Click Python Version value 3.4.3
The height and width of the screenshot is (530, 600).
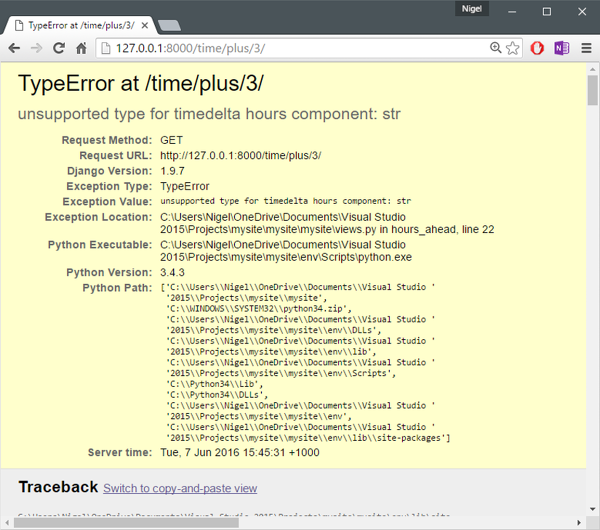(x=172, y=272)
